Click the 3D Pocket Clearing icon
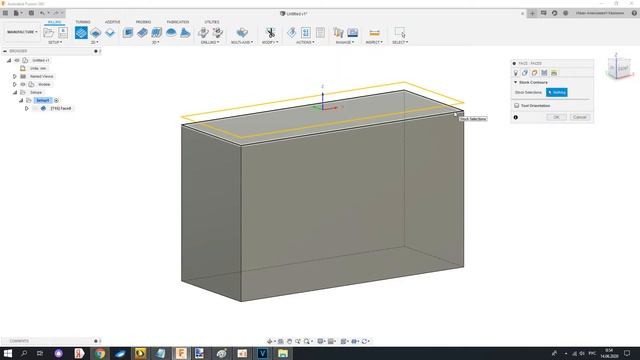 142,33
